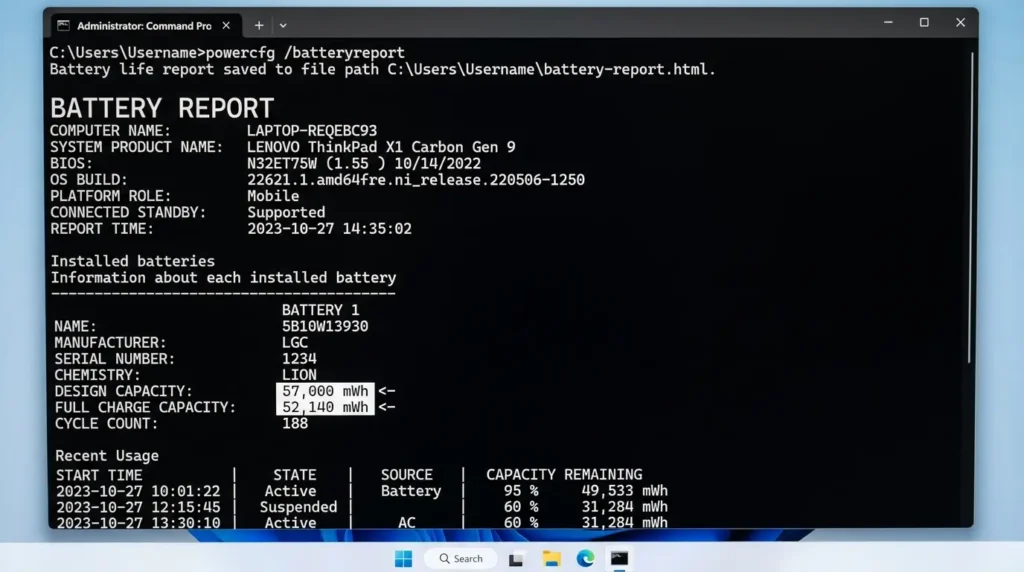
Task: Click the 'Installed batteries' heading
Action: pos(133,261)
